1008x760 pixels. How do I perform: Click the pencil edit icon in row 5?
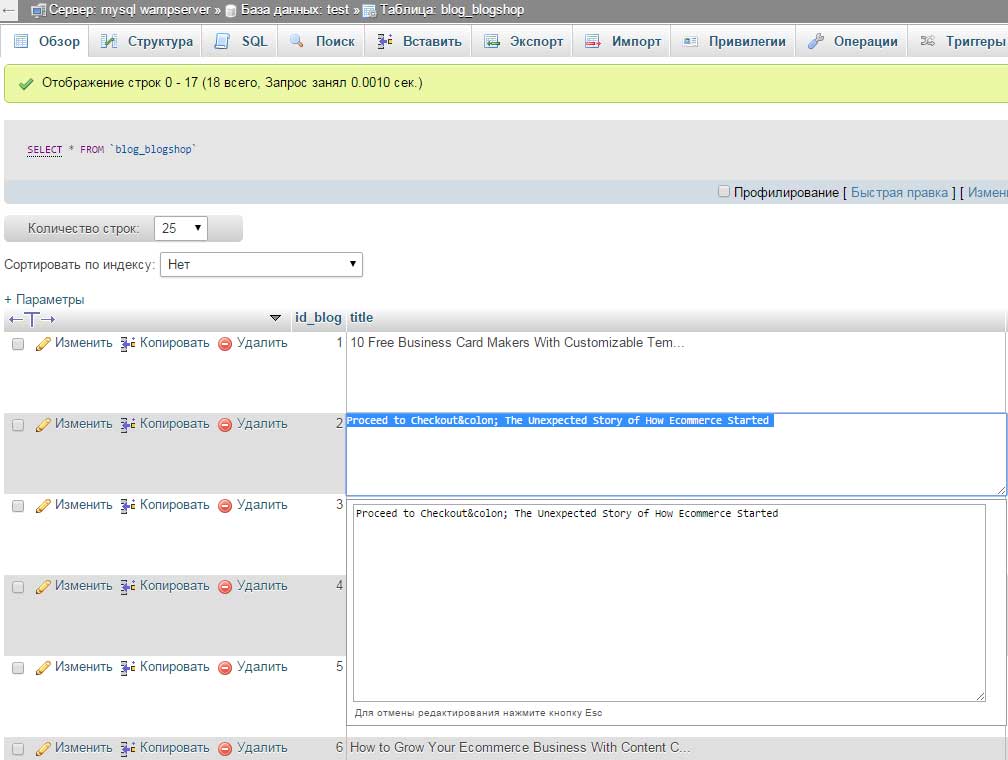(43, 668)
